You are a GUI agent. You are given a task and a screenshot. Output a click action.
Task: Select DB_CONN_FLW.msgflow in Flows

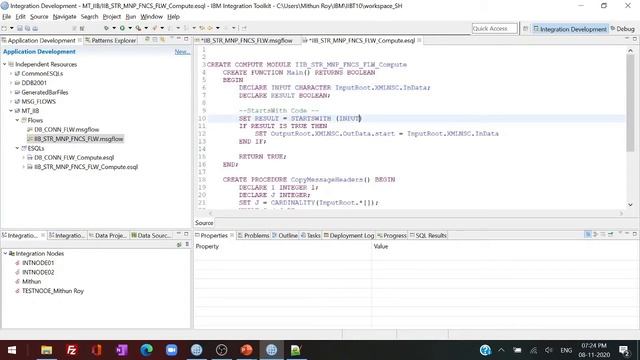tap(67, 129)
